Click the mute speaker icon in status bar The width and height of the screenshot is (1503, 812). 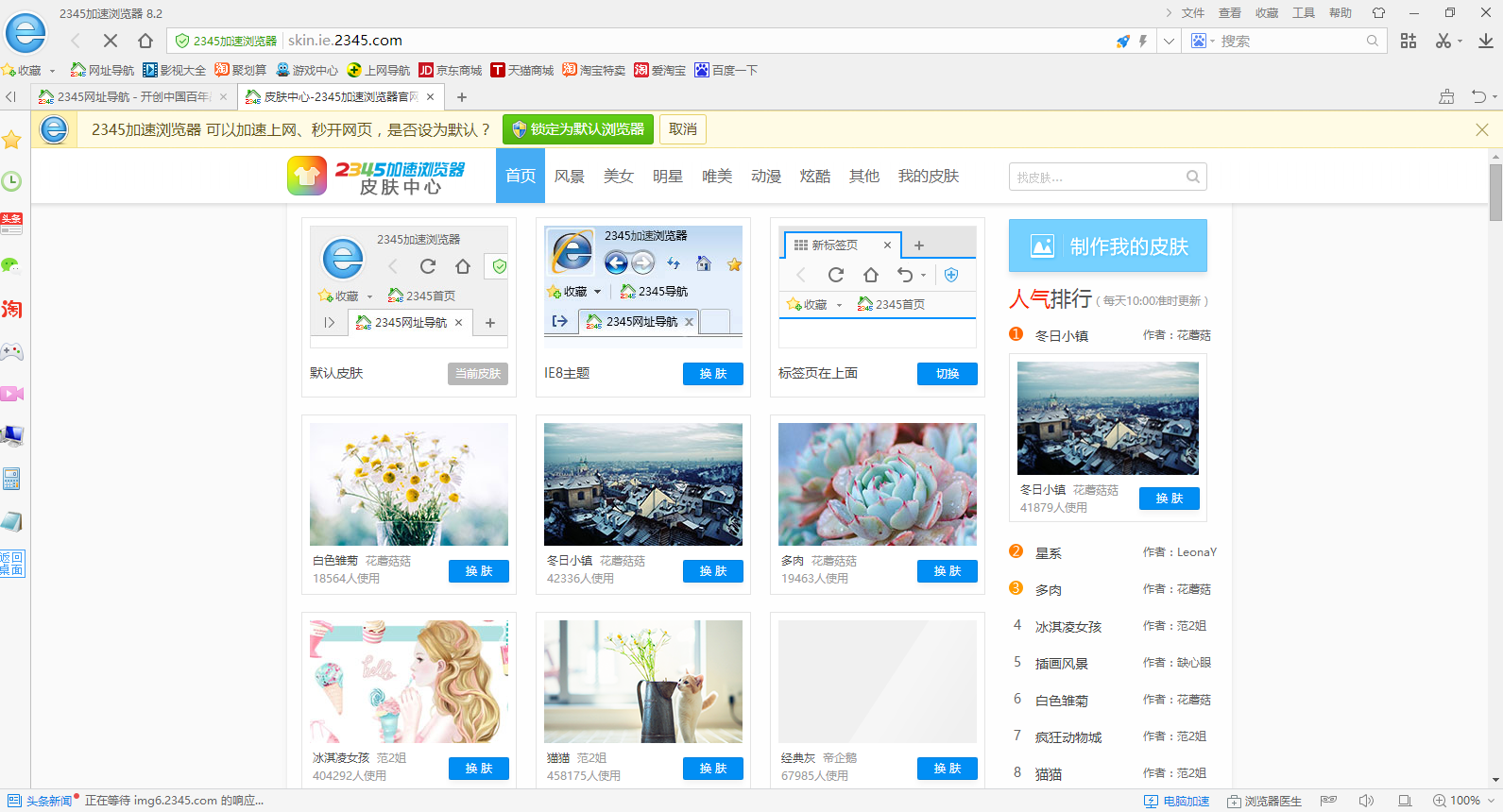click(x=1366, y=801)
